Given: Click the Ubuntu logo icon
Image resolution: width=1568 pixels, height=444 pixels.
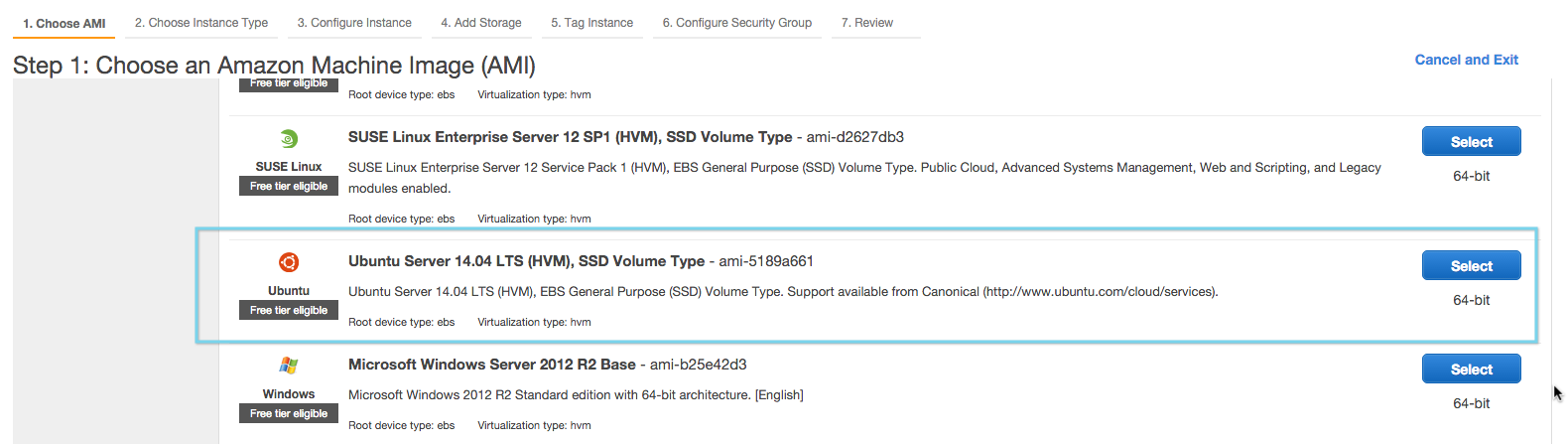Looking at the screenshot, I should 289,262.
